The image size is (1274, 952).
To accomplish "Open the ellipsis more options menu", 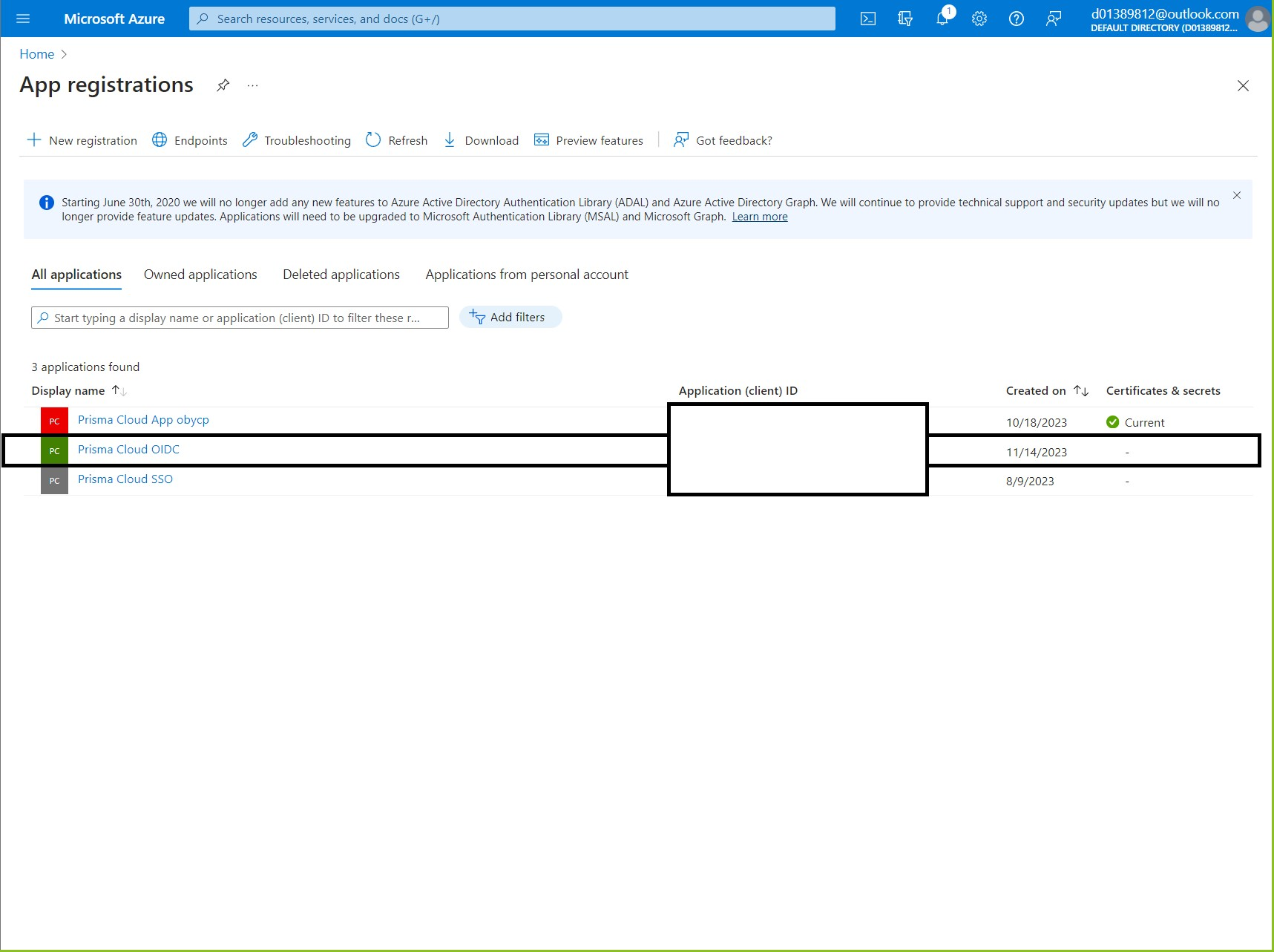I will click(x=253, y=85).
